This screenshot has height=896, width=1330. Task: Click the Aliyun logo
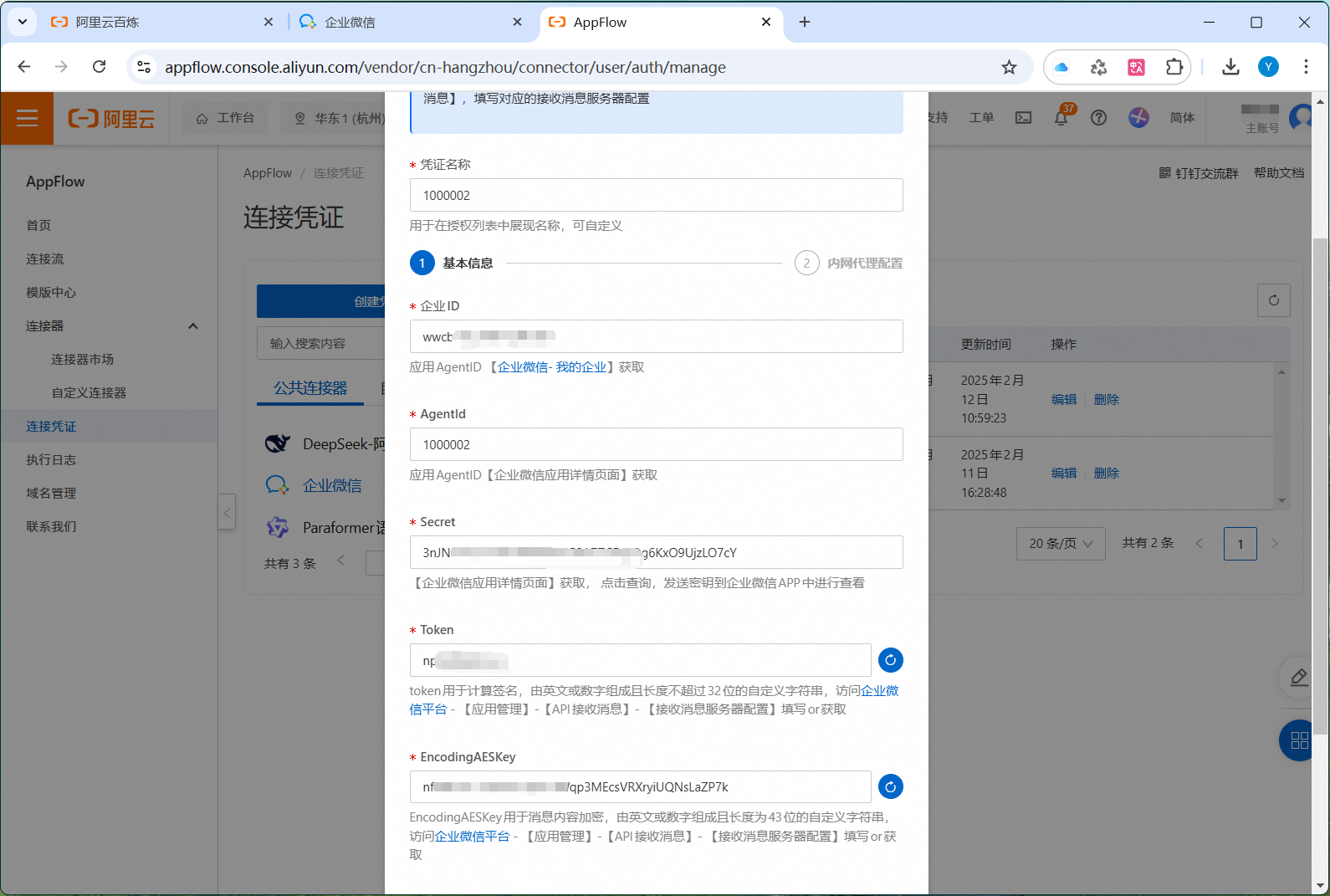[x=111, y=119]
